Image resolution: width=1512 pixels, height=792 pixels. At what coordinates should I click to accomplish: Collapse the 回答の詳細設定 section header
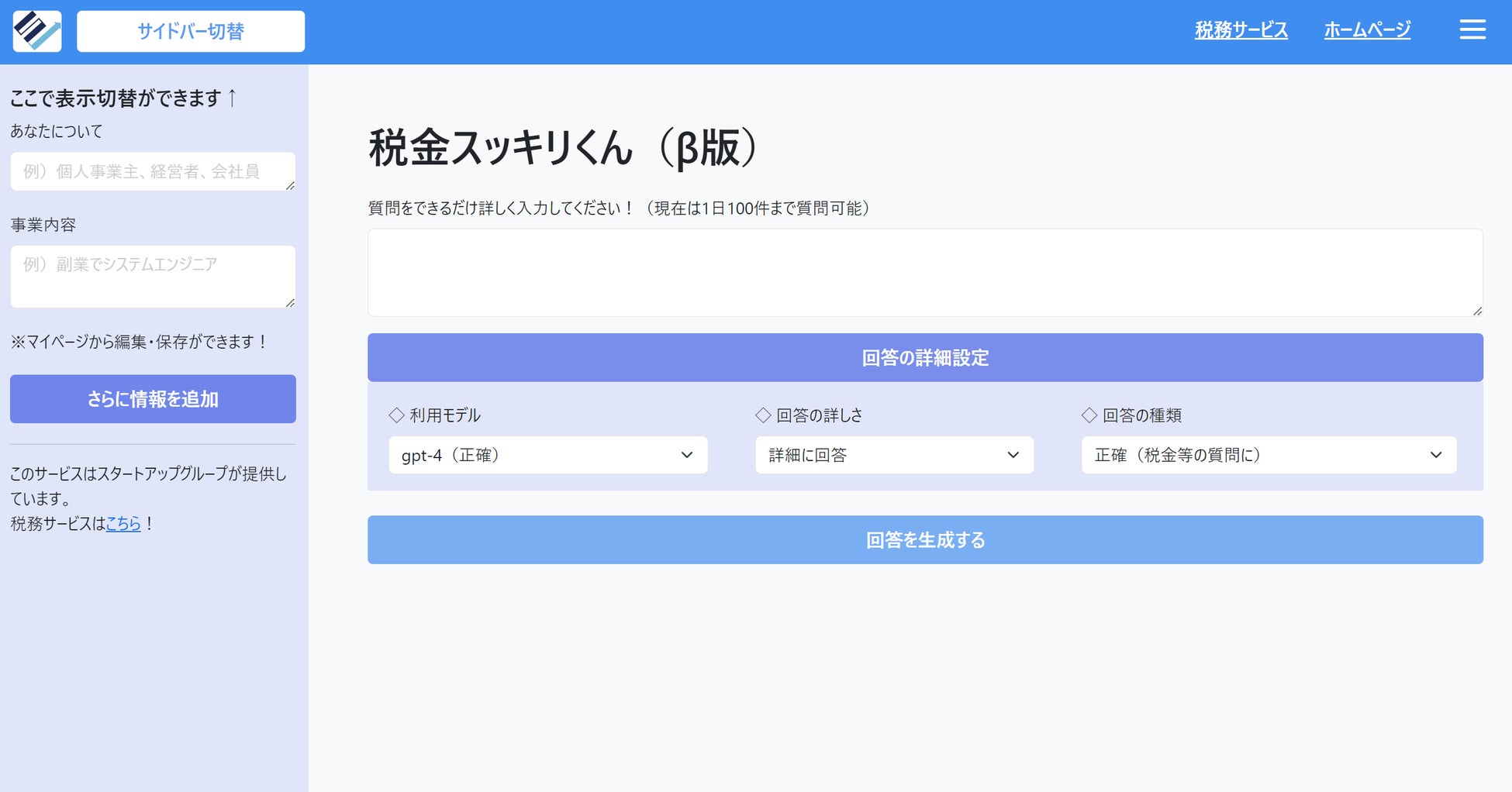point(925,357)
